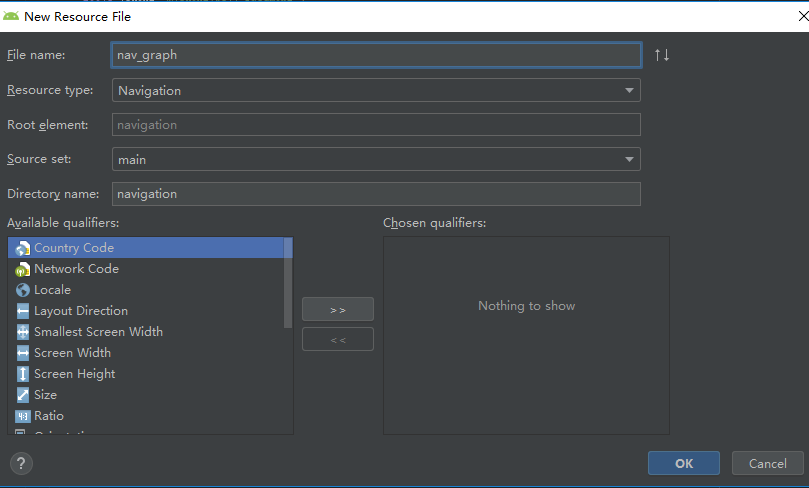This screenshot has height=488, width=809.
Task: Click the Resource type label
Action: click(x=50, y=90)
